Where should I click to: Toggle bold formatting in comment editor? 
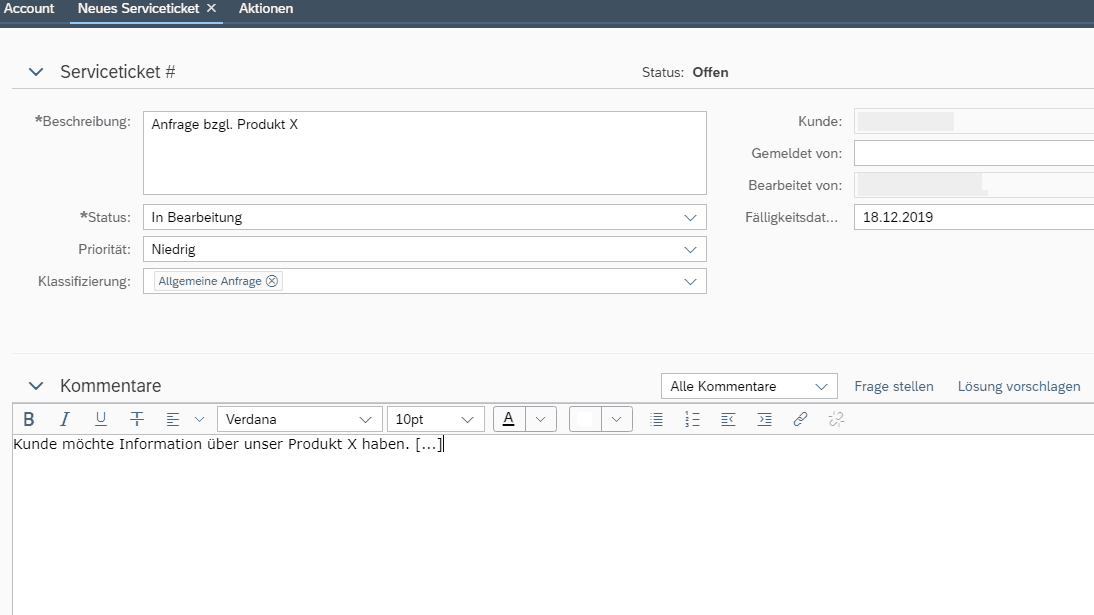coord(29,419)
